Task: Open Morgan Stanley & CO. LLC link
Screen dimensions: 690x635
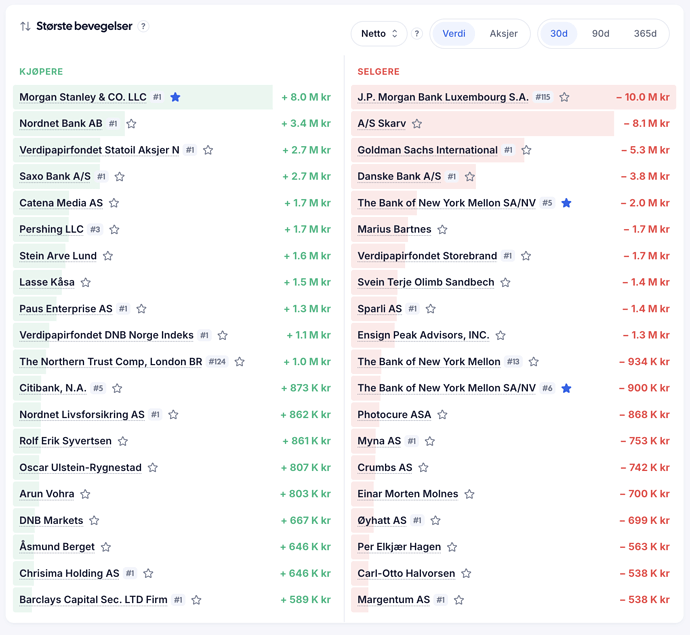Action: (83, 97)
